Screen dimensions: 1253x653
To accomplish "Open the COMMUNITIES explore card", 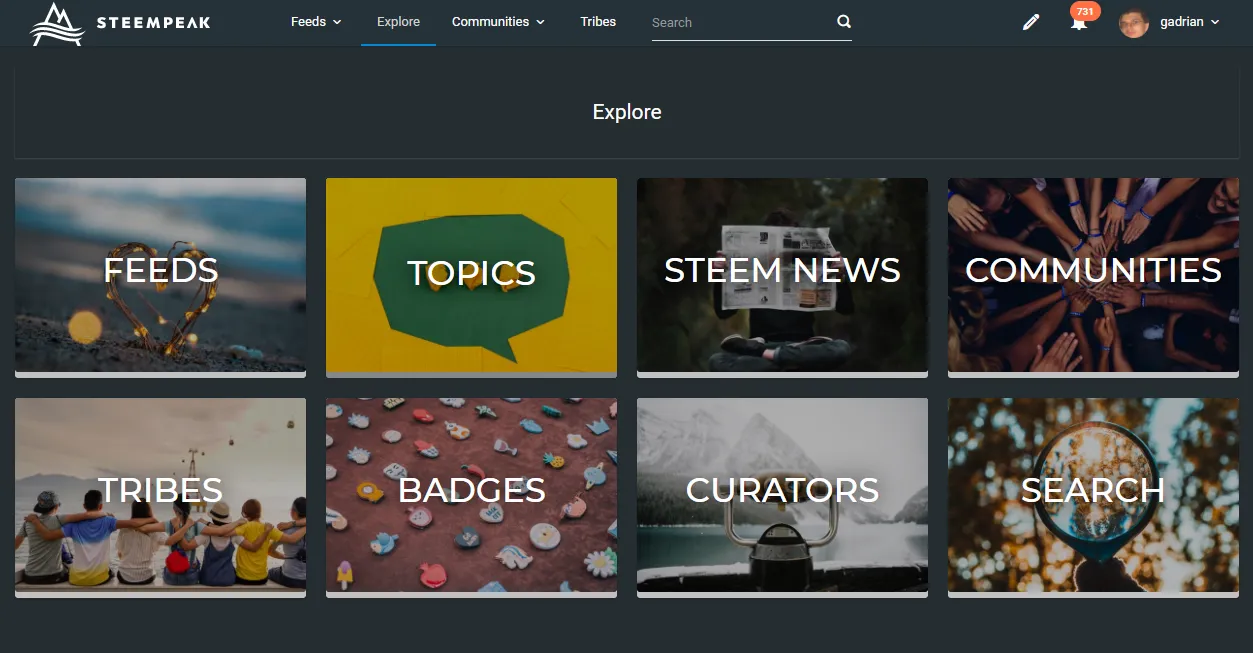I will tap(1093, 277).
